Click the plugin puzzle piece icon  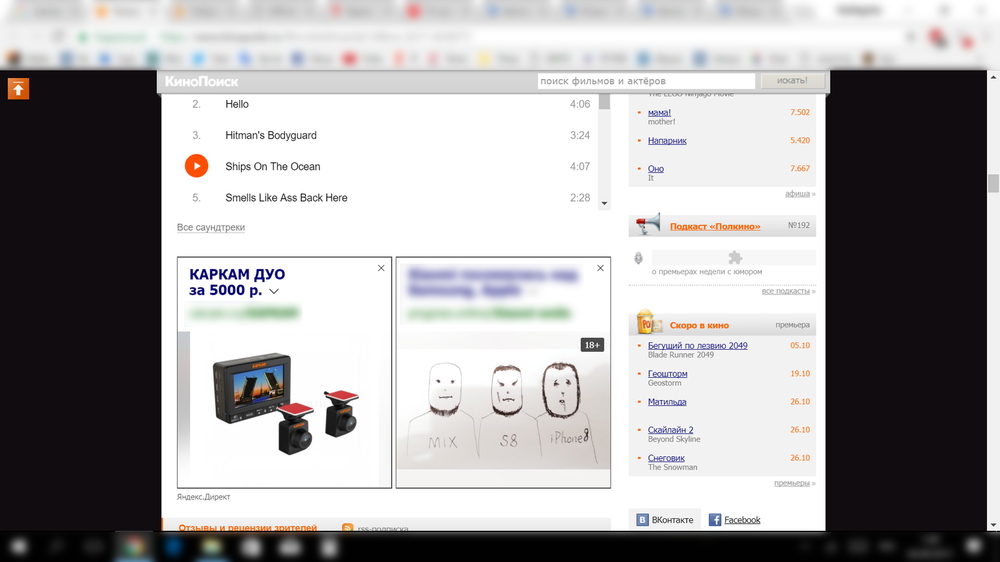[x=735, y=258]
